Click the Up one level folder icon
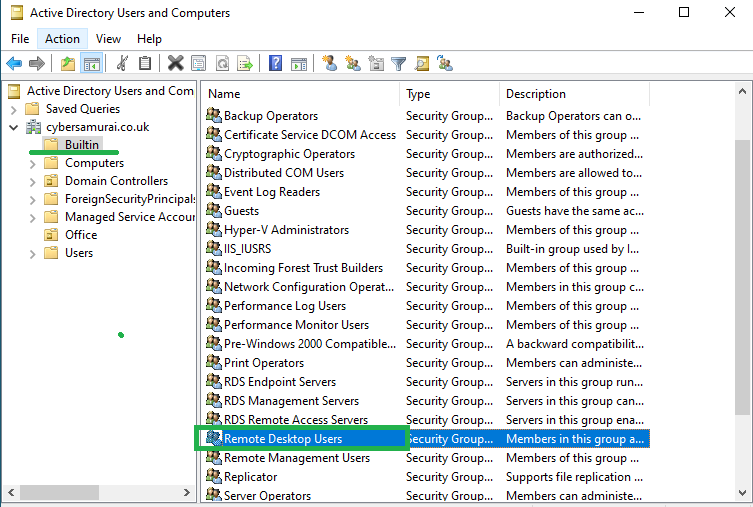This screenshot has height=507, width=753. [68, 64]
